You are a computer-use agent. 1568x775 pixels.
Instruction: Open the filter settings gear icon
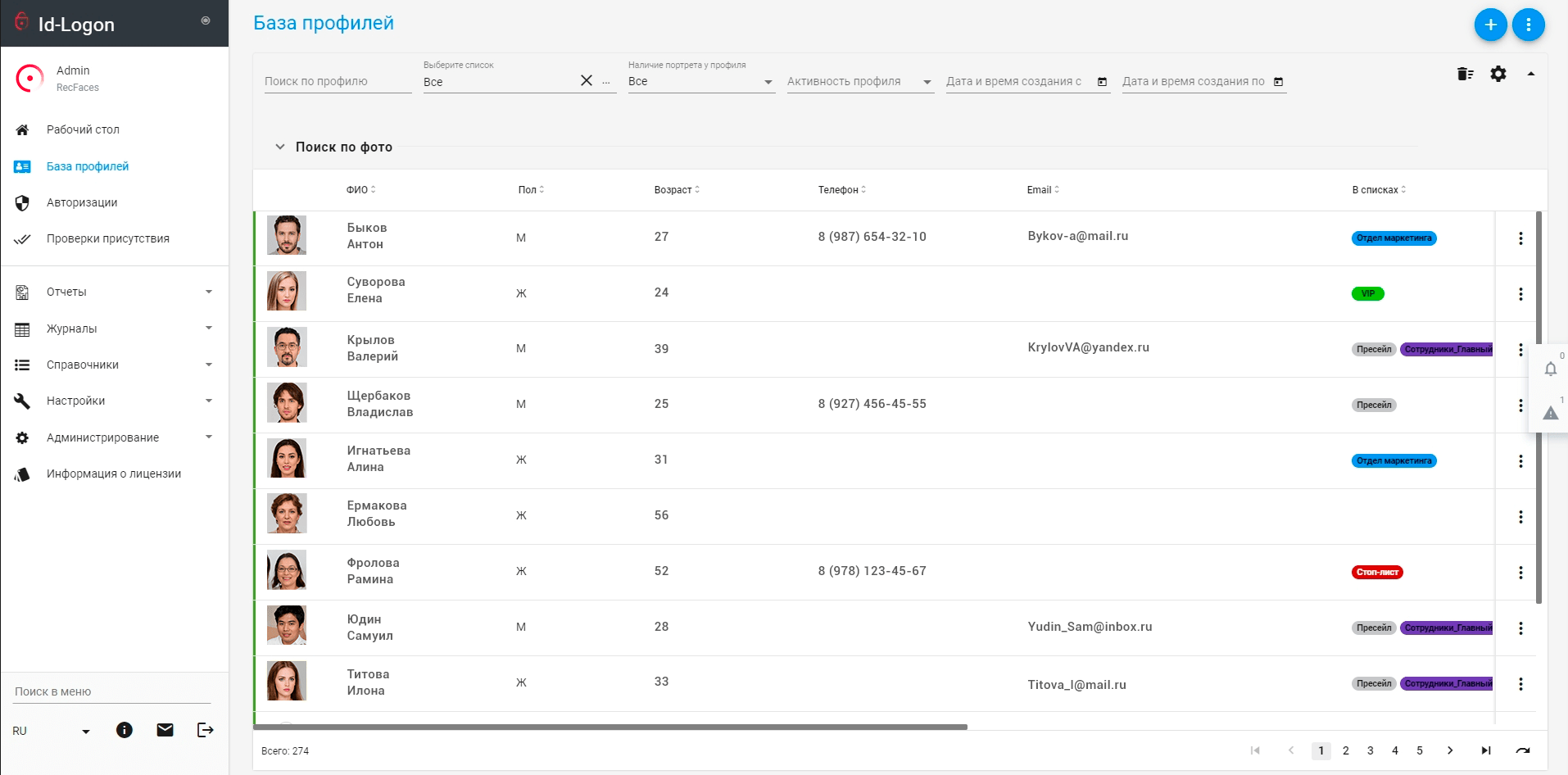tap(1498, 75)
